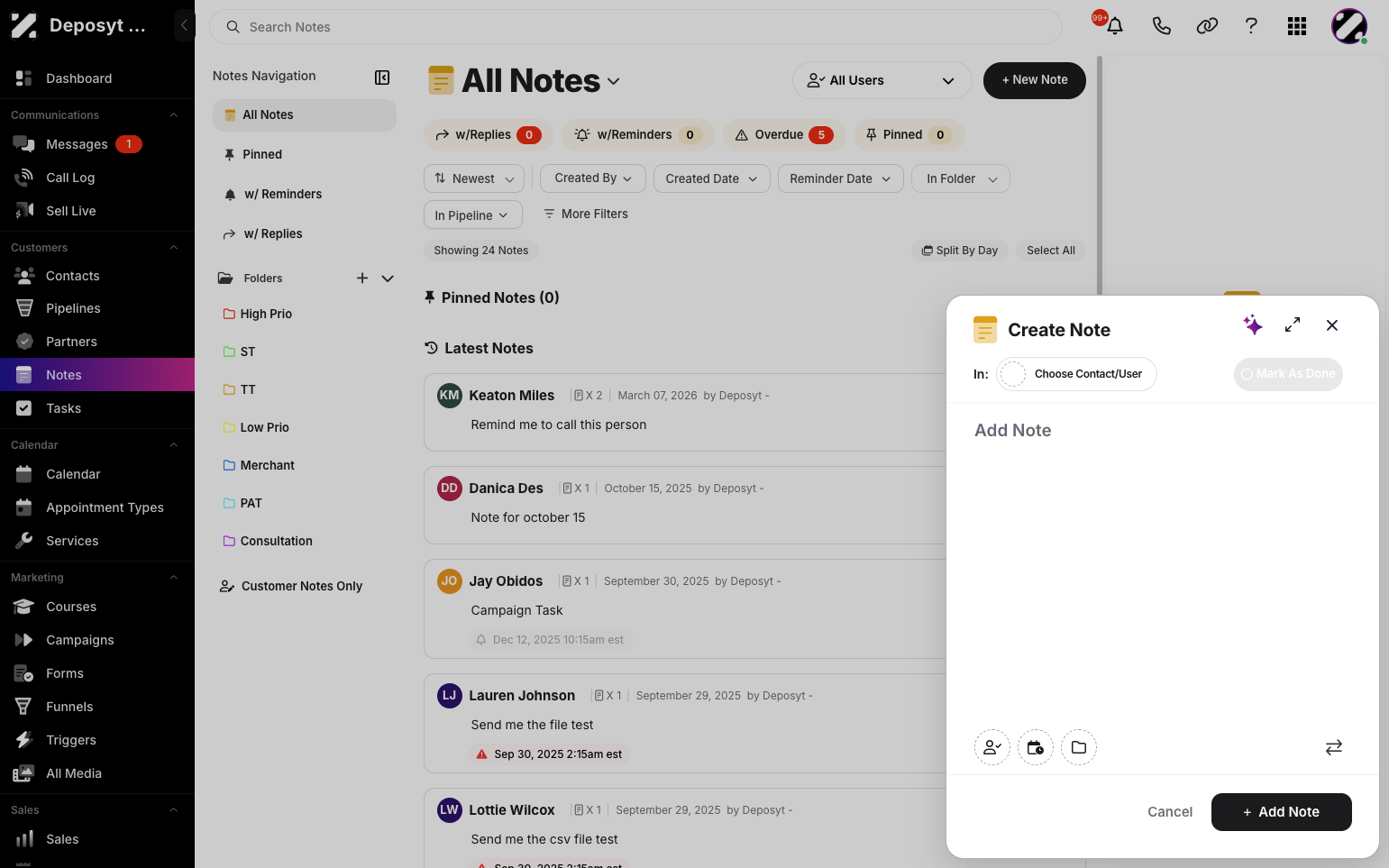
Task: Toggle the Overdue filter chip
Action: 784,135
